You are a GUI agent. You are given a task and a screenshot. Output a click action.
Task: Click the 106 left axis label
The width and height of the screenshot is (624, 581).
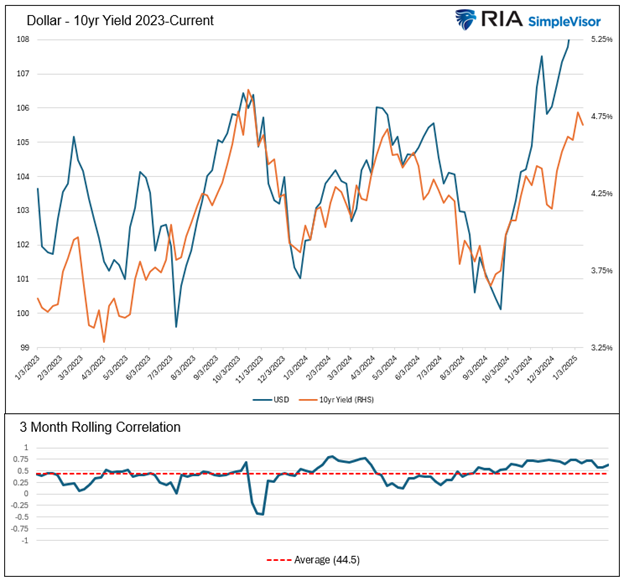(x=23, y=108)
